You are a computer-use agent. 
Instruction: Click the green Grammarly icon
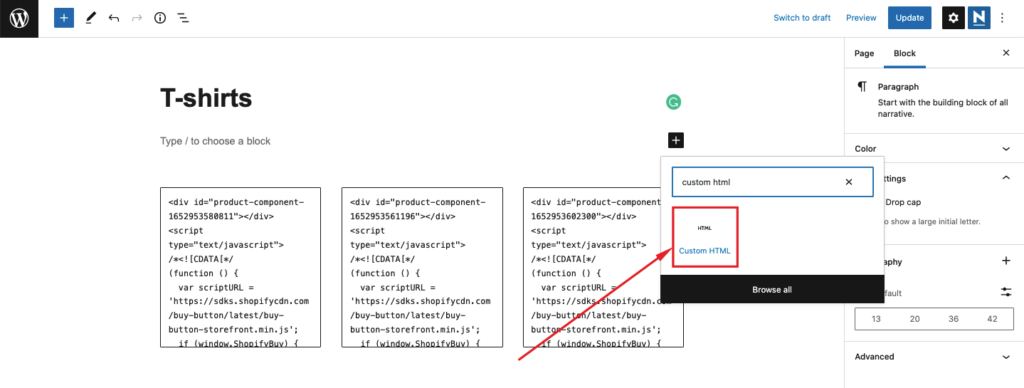coord(673,102)
